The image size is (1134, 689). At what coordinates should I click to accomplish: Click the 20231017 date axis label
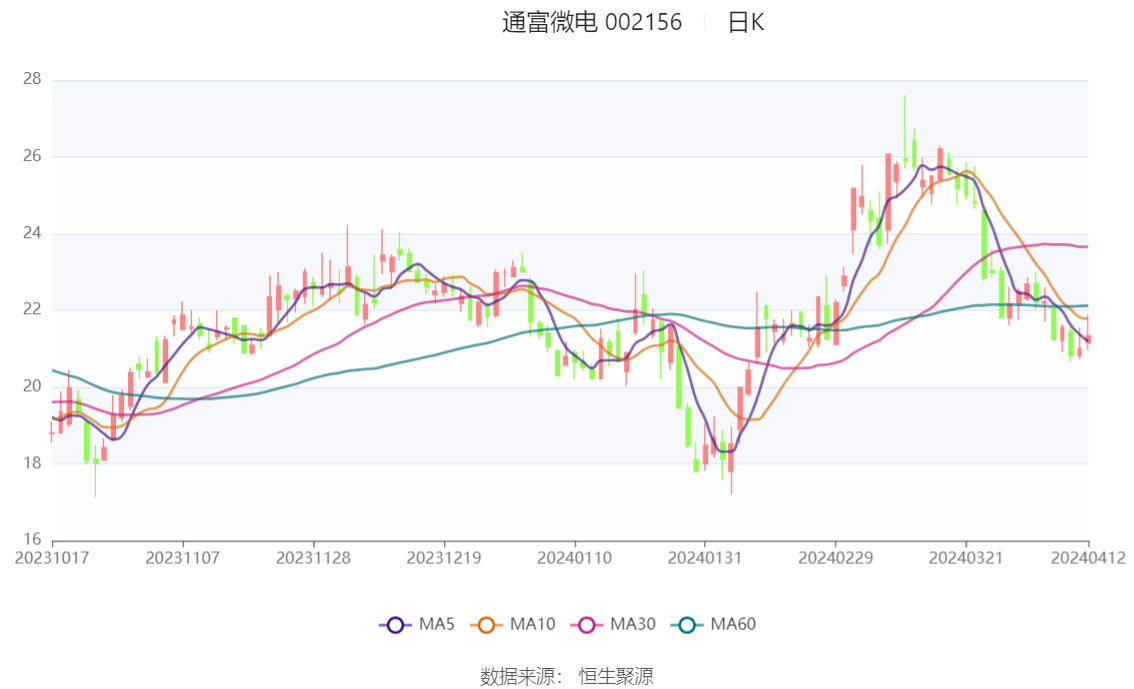(52, 557)
